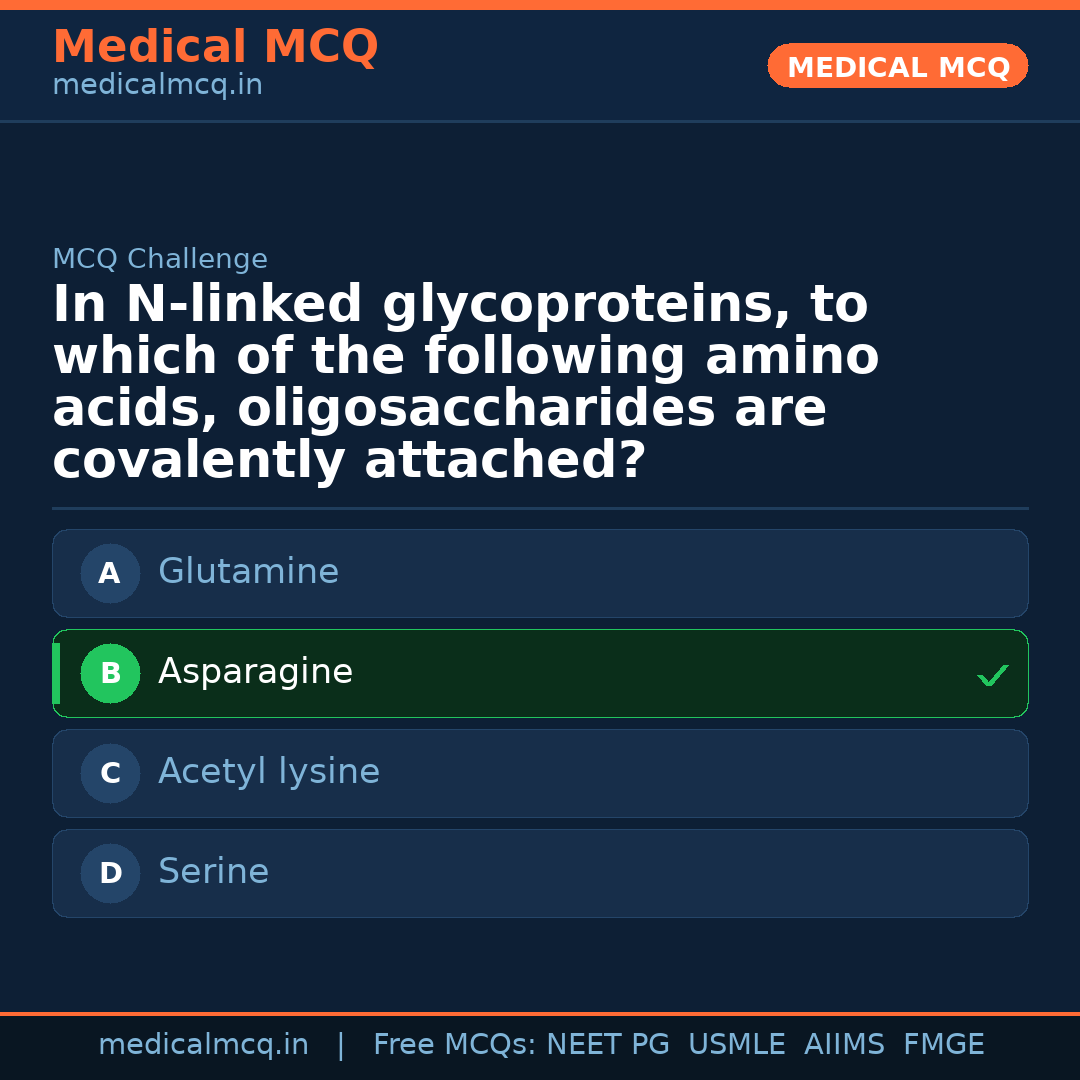Visit medicalmcq.in link under the header title

[x=157, y=86]
